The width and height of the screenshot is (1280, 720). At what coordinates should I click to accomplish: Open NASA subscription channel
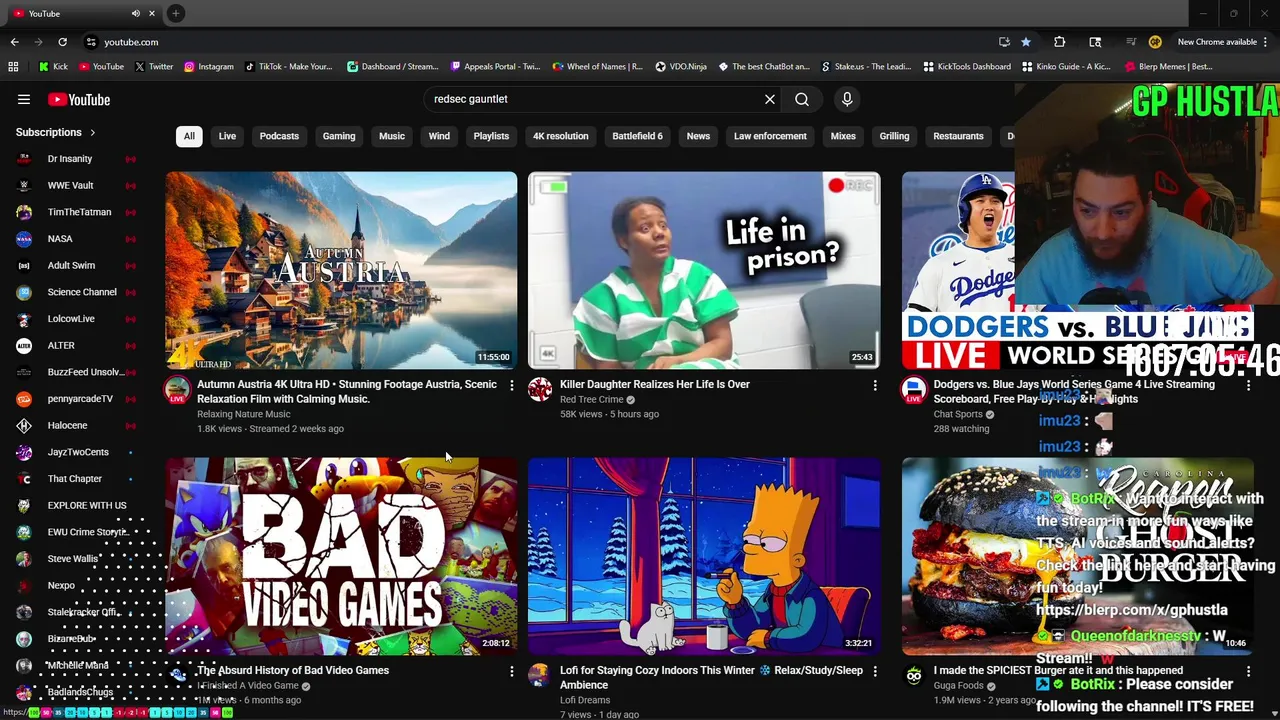(x=75, y=239)
